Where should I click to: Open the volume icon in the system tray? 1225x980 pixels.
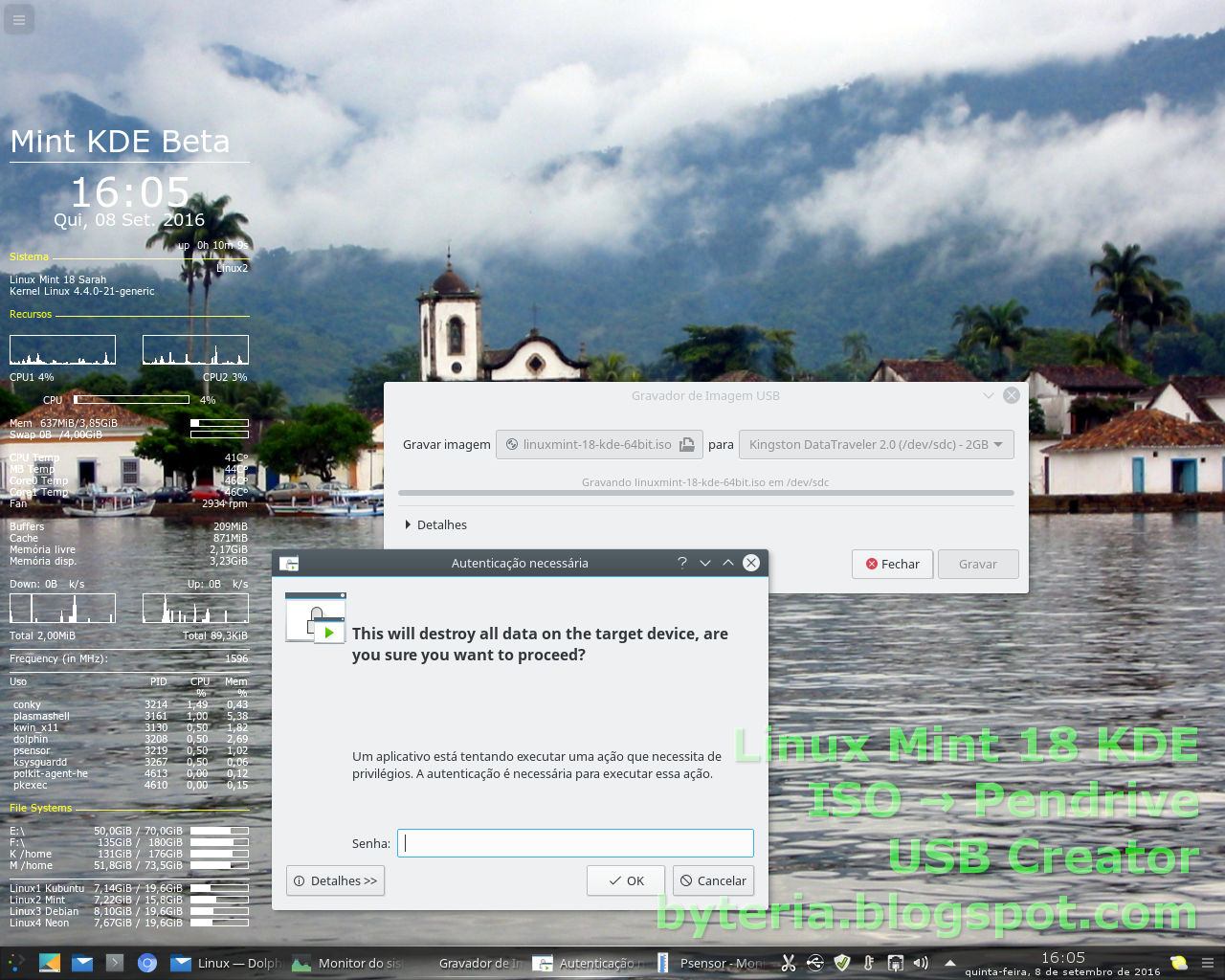920,963
